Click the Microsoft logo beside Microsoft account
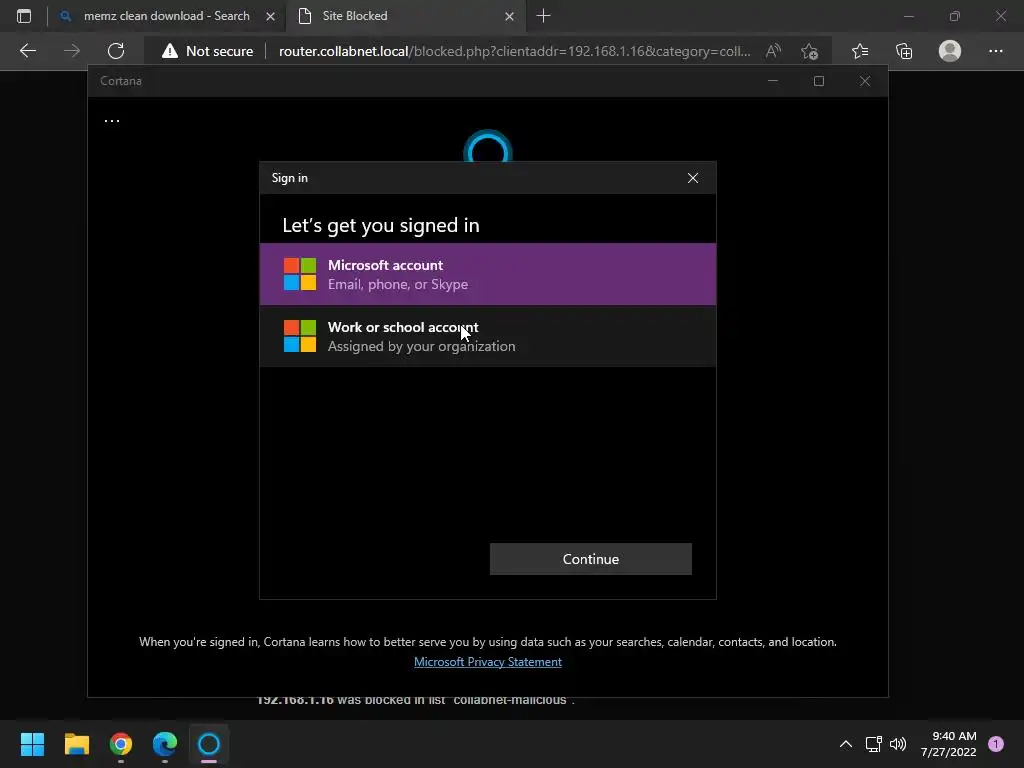 click(300, 274)
